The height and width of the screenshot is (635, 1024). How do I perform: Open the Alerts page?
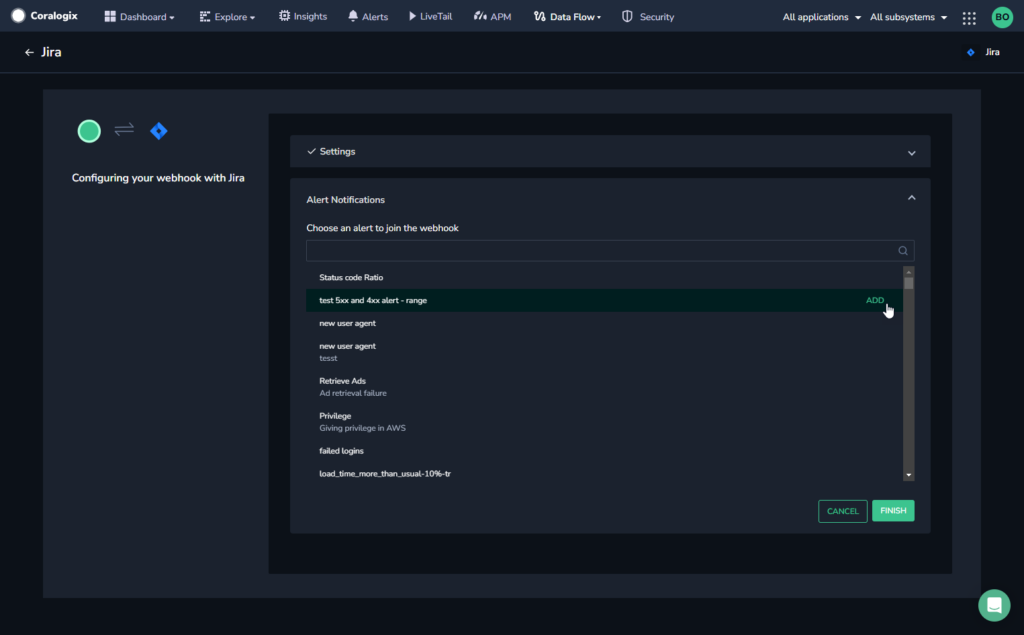tap(368, 16)
